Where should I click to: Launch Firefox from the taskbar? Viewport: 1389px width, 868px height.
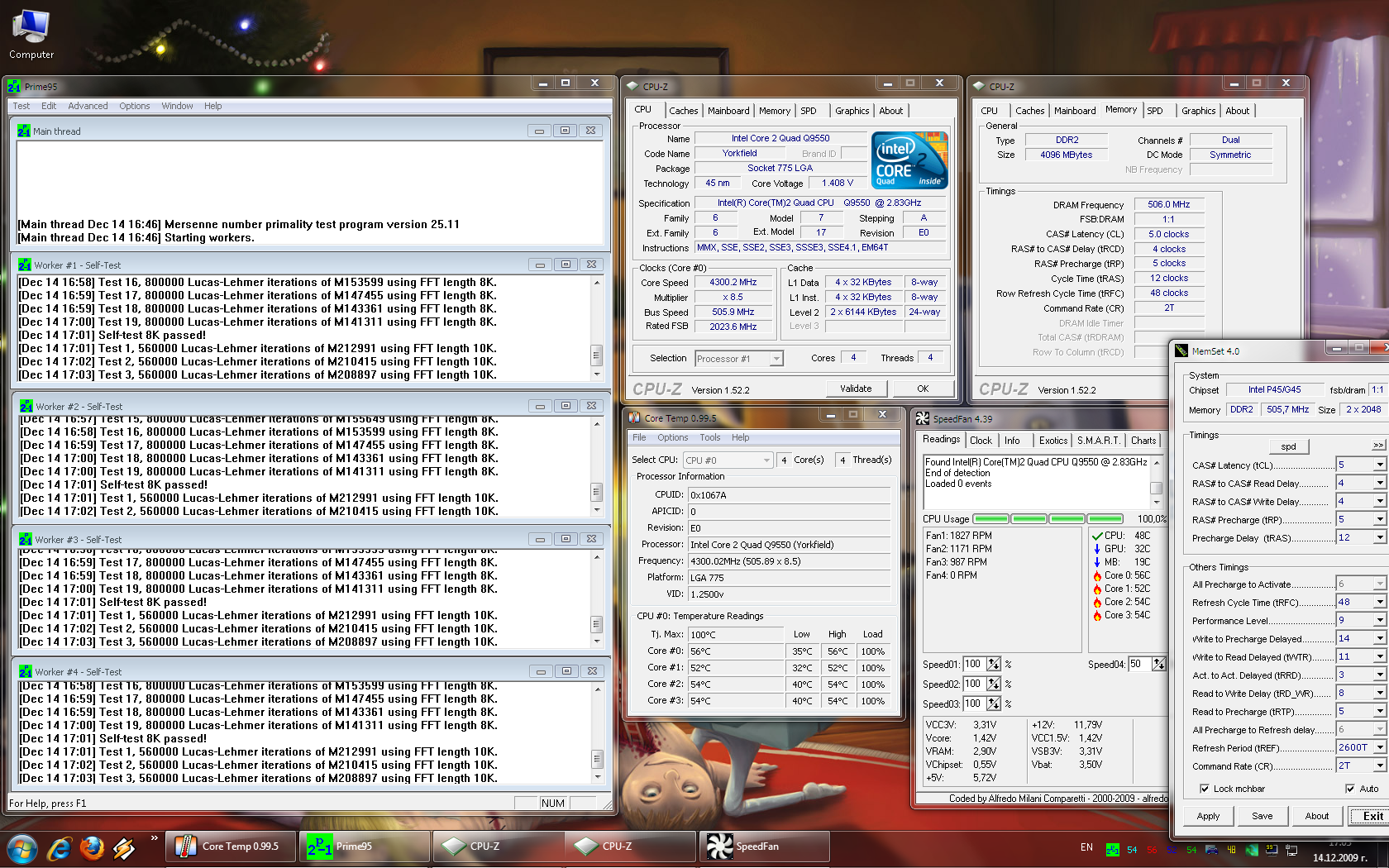tap(92, 847)
